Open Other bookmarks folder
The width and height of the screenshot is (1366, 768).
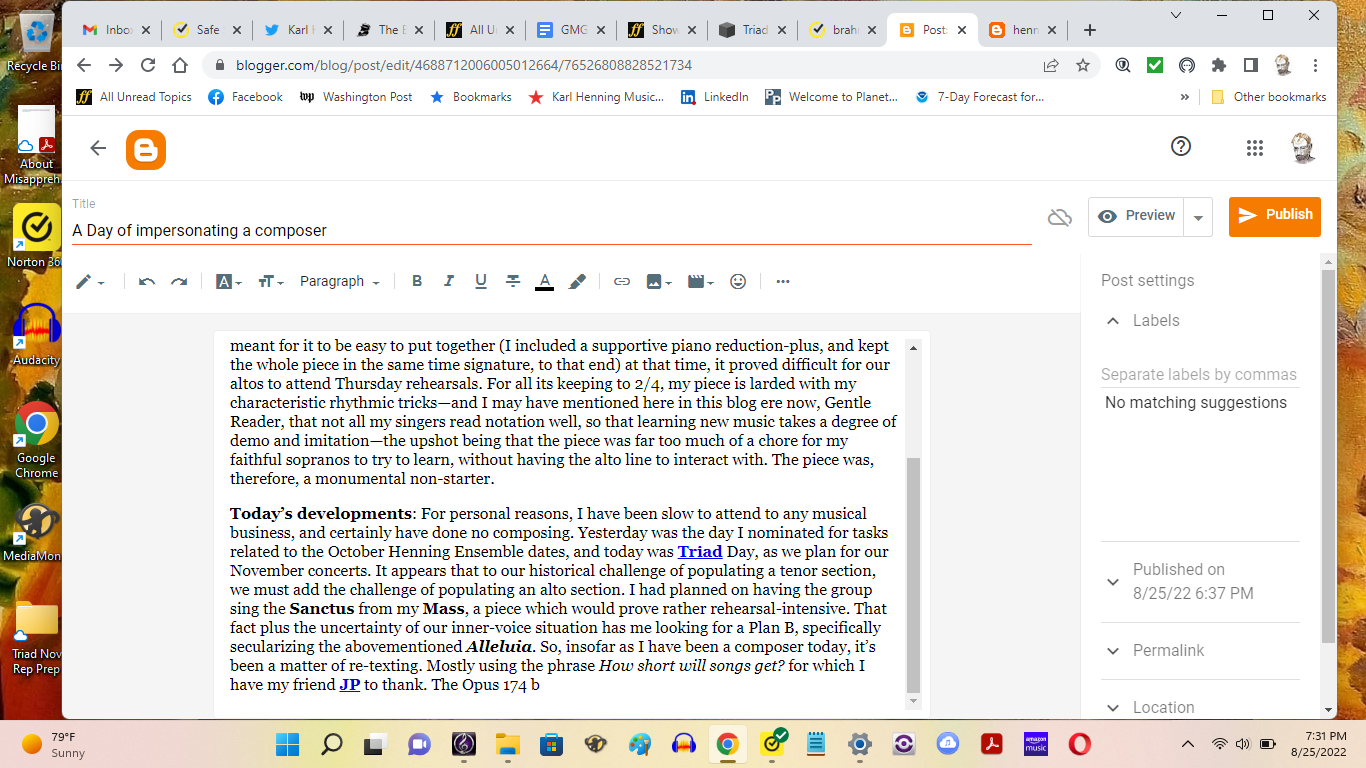[1268, 97]
